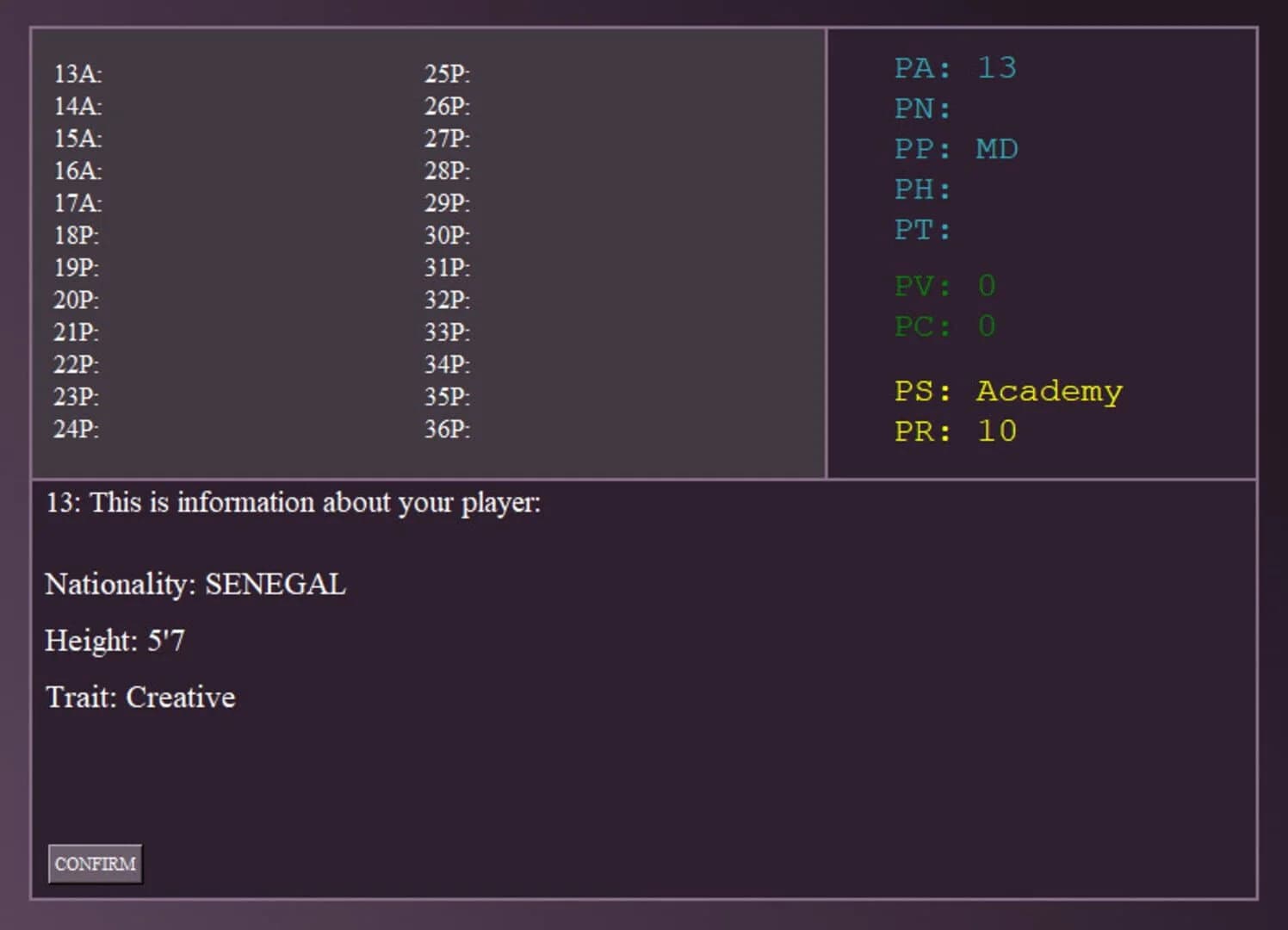Click the yellow PR: 10 rating
Viewport: 1288px width, 930px height.
click(x=956, y=431)
